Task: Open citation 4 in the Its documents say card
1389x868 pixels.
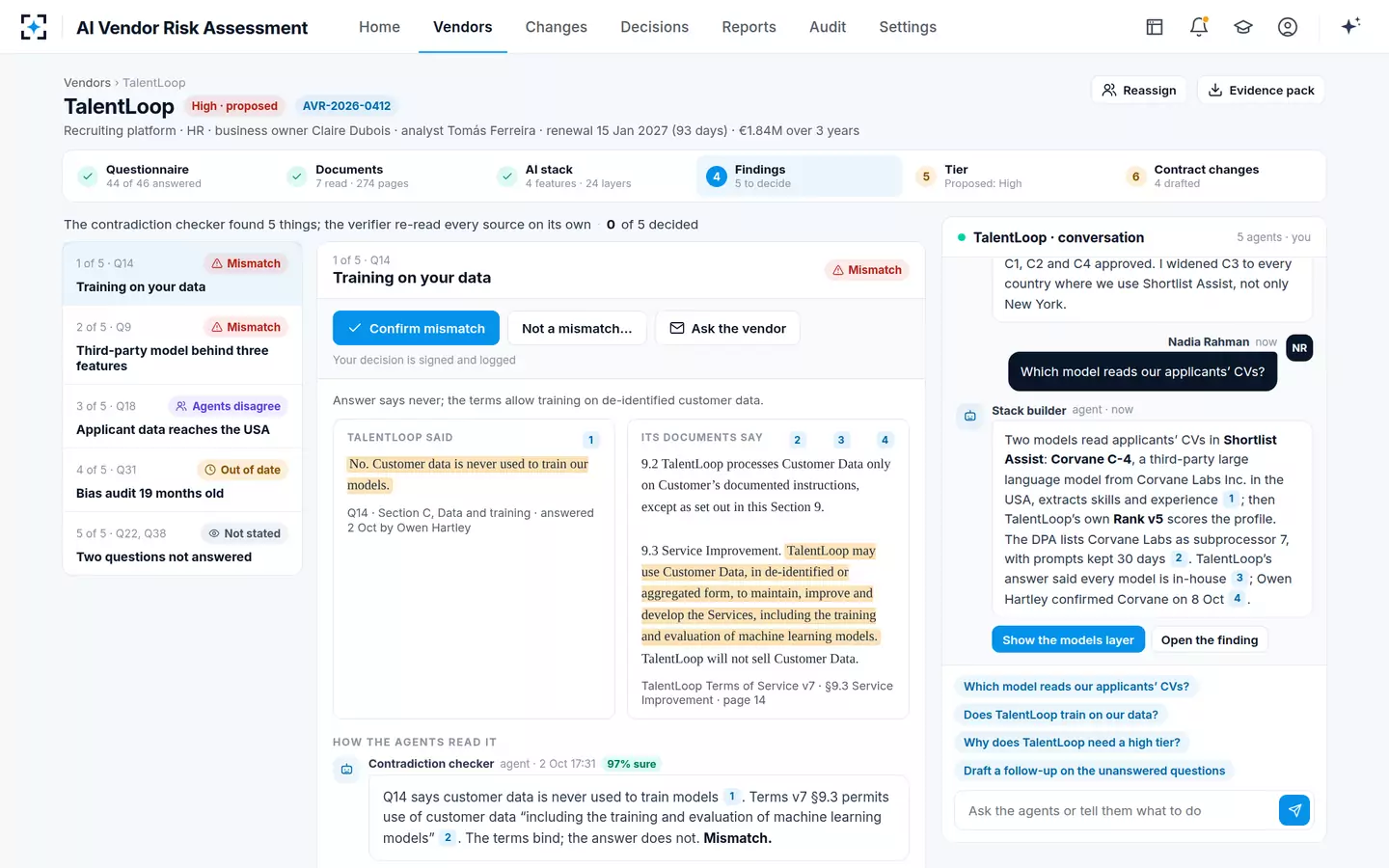Action: tap(885, 440)
